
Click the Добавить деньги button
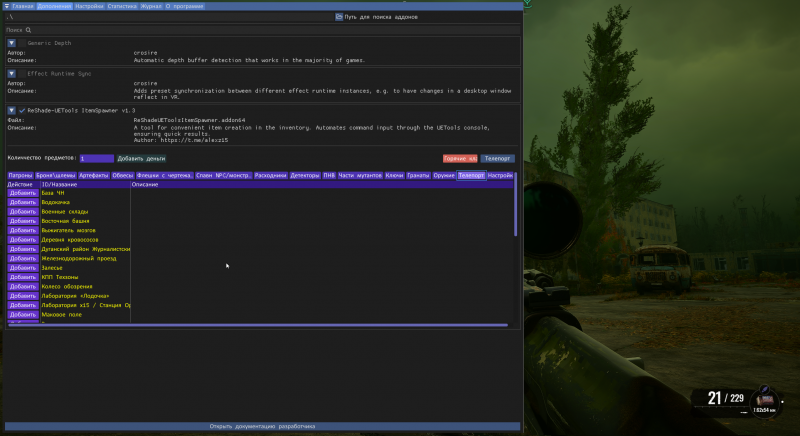141,159
